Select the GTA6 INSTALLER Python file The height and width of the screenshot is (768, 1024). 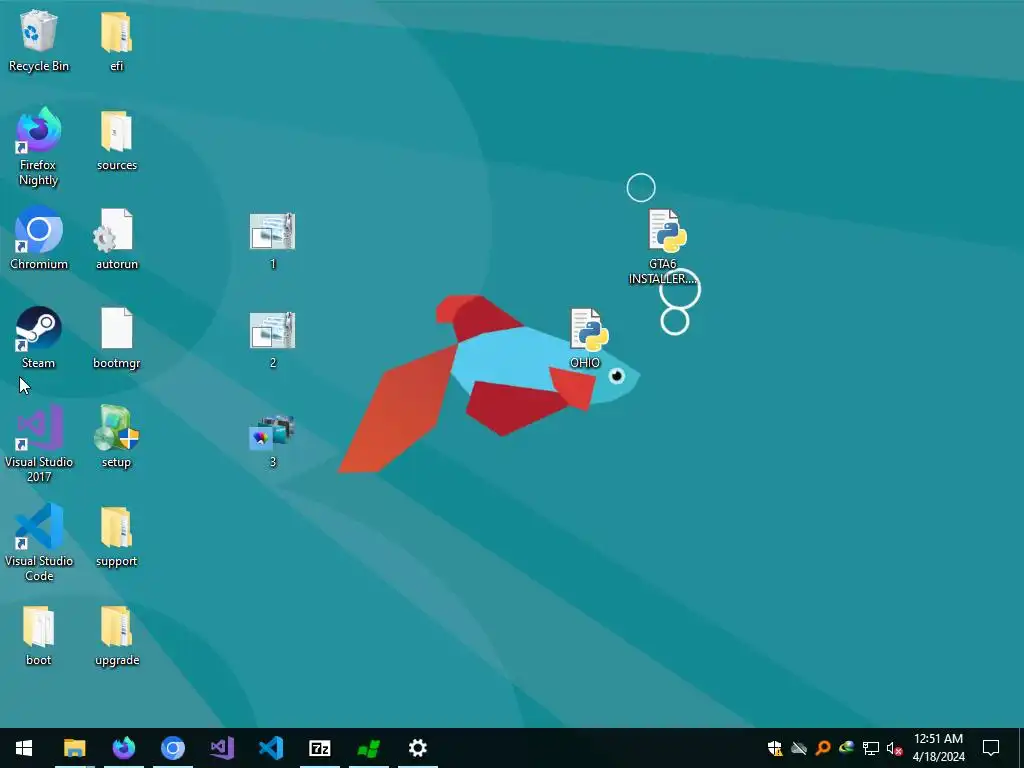[x=663, y=247]
